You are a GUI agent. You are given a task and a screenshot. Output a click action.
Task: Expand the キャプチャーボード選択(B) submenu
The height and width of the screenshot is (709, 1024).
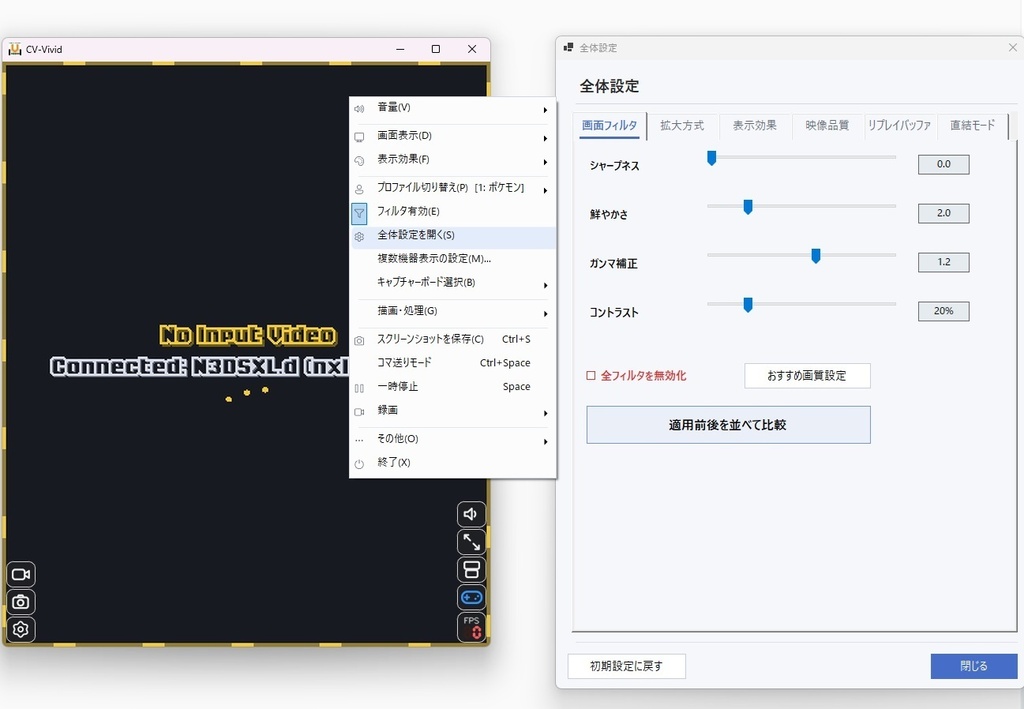coord(453,283)
